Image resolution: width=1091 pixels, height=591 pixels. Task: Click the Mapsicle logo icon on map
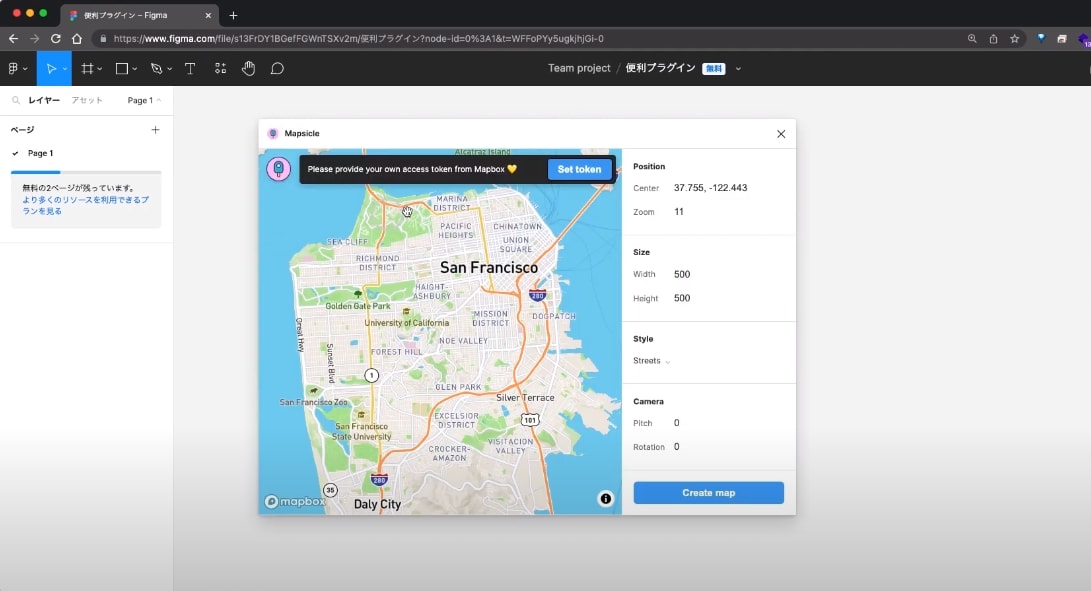tap(278, 168)
